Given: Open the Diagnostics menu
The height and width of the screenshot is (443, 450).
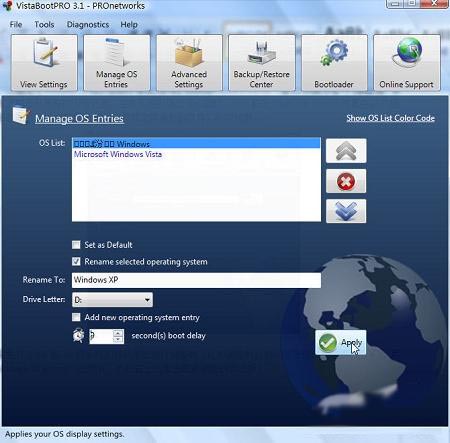Looking at the screenshot, I should click(88, 25).
